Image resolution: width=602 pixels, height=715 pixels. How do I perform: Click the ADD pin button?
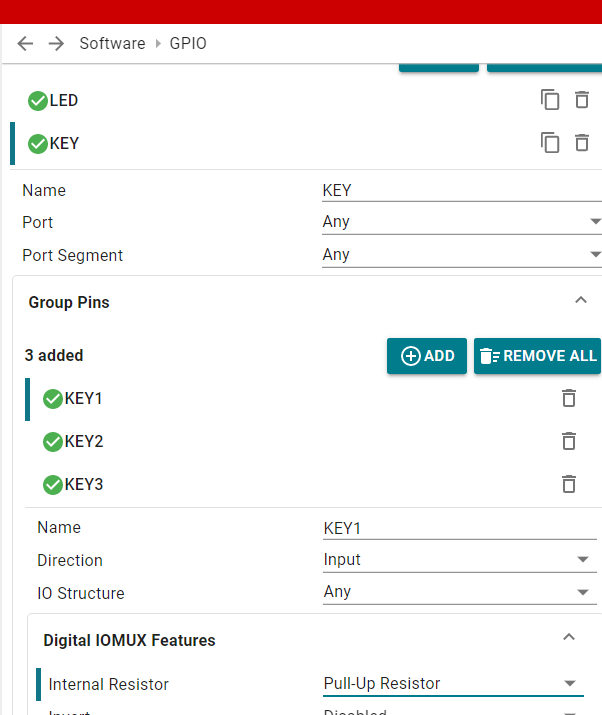(427, 356)
